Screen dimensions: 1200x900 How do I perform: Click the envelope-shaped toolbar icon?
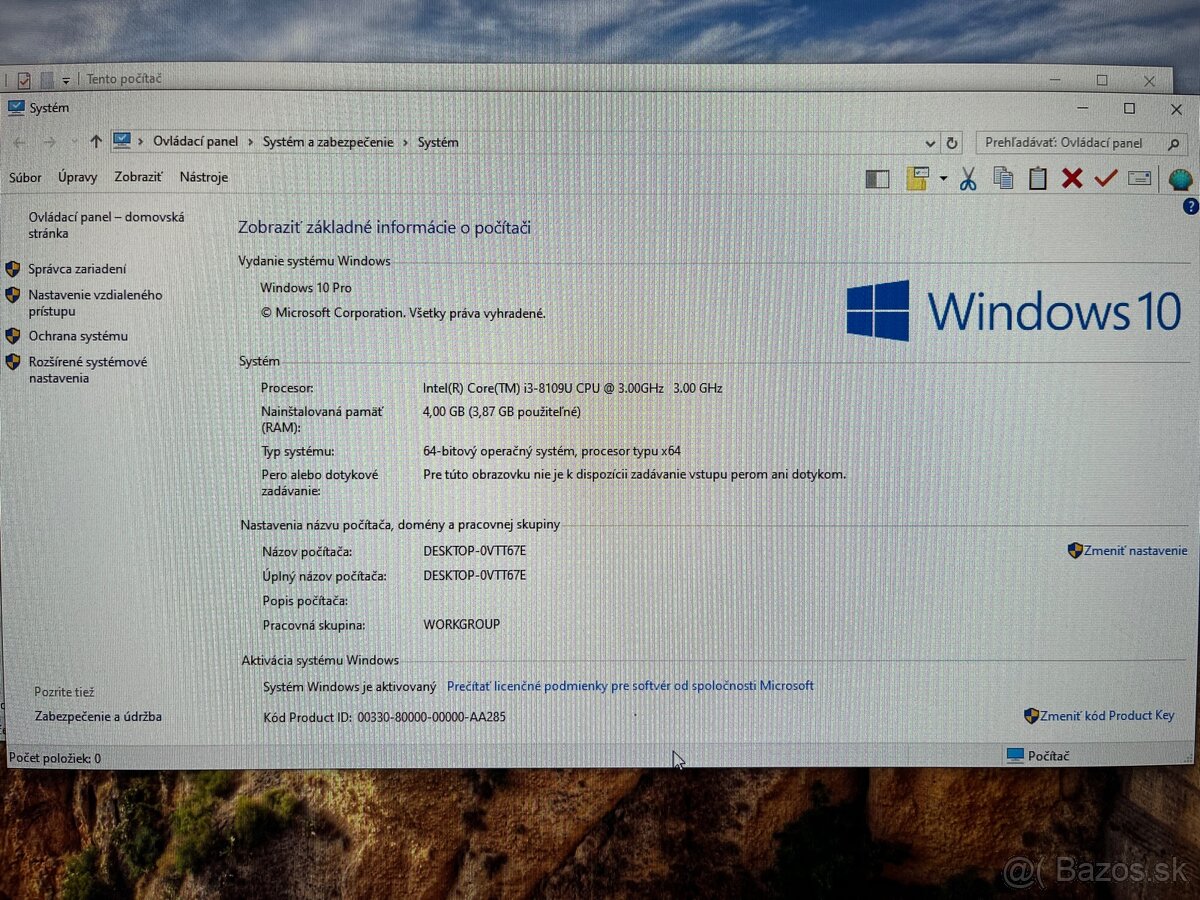(1139, 178)
